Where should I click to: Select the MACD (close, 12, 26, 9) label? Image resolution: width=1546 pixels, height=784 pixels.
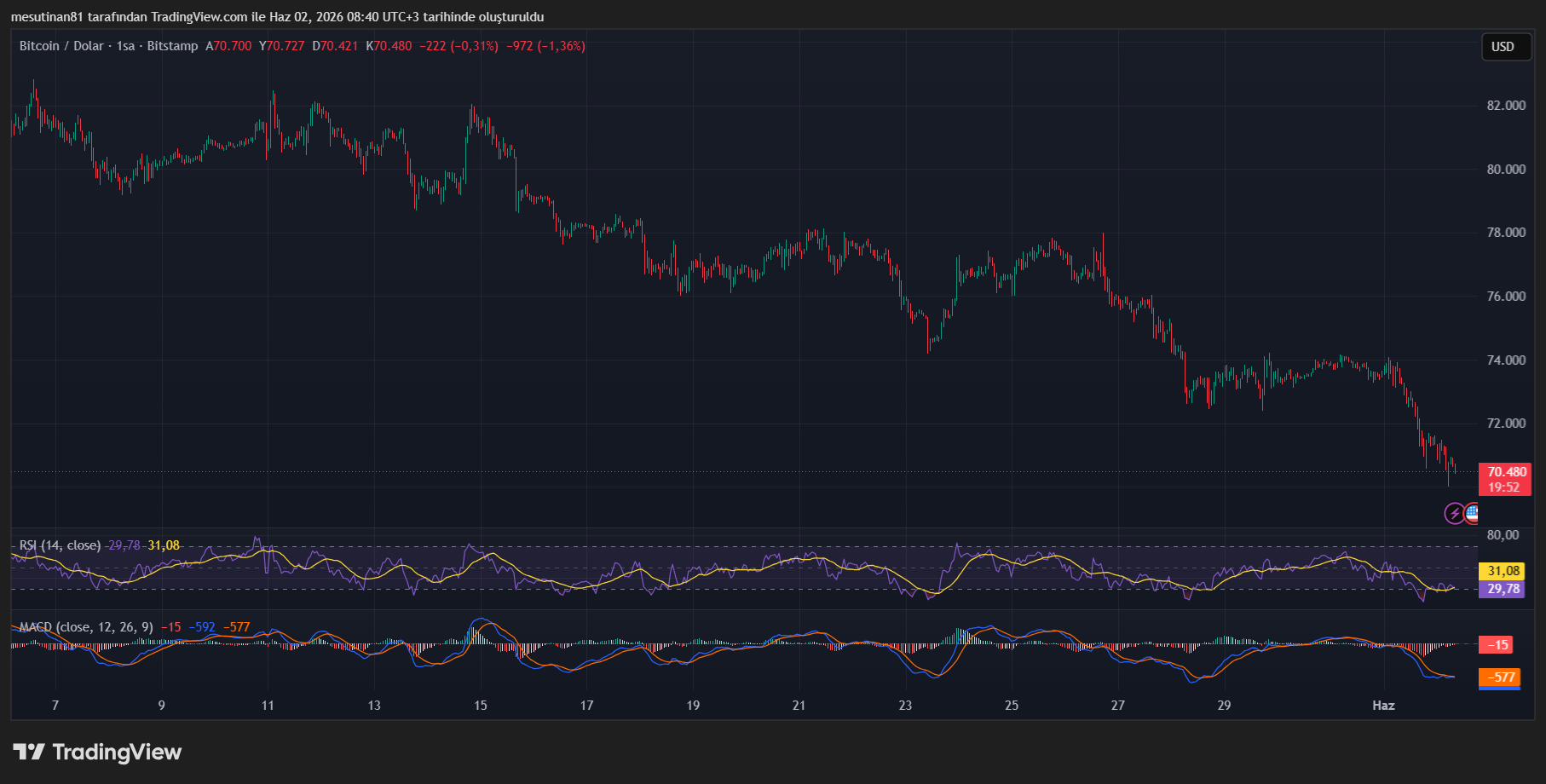pos(86,627)
